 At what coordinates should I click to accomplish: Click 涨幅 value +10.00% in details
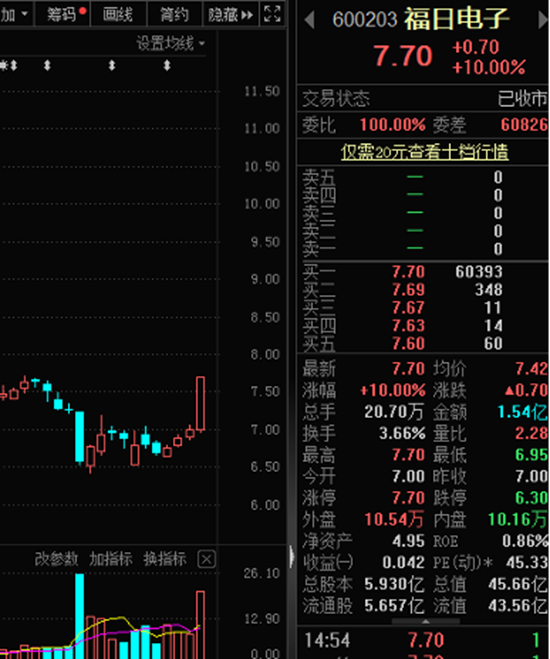coord(393,390)
